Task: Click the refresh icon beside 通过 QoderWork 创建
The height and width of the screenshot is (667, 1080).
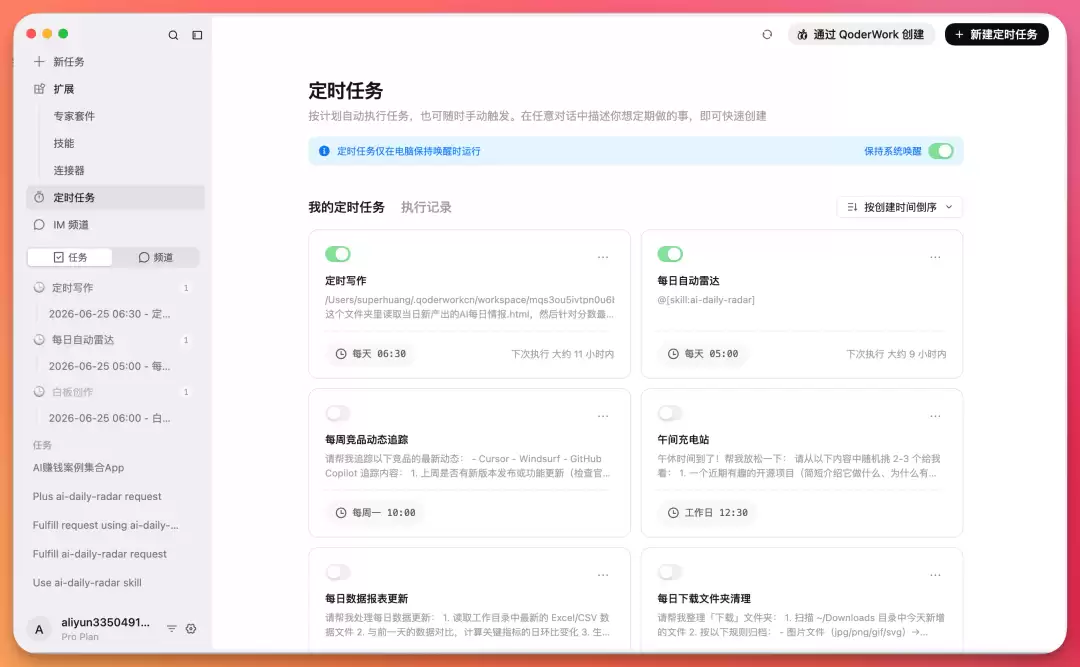Action: coord(767,34)
